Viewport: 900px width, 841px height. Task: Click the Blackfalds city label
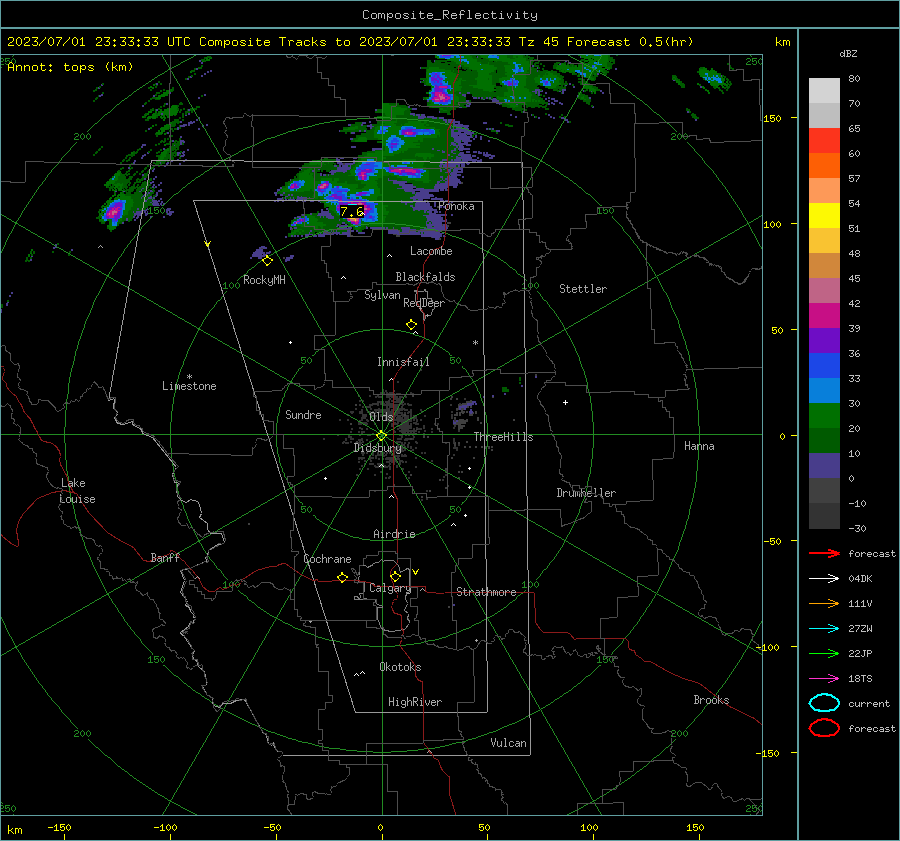pyautogui.click(x=425, y=277)
